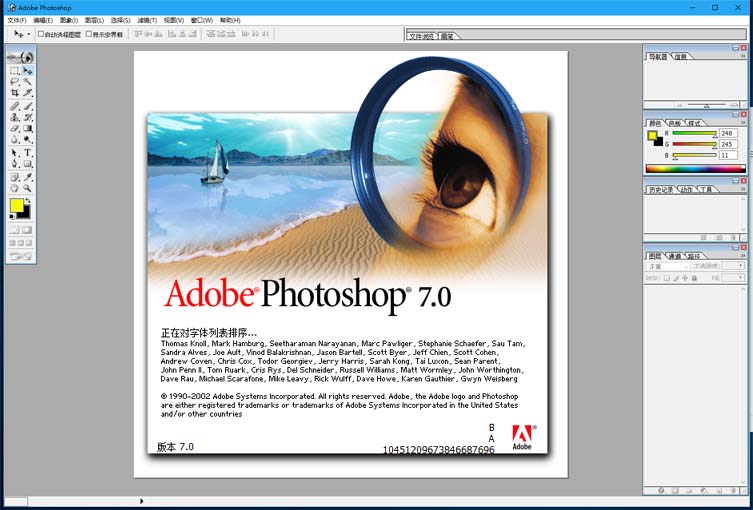
Task: Select the Type tool
Action: (x=28, y=153)
